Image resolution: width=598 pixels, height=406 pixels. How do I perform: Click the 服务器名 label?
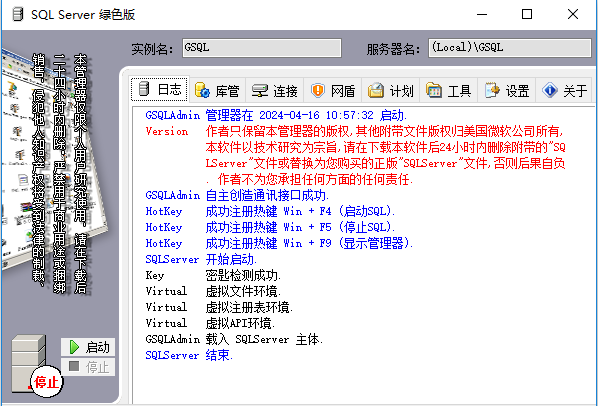393,49
